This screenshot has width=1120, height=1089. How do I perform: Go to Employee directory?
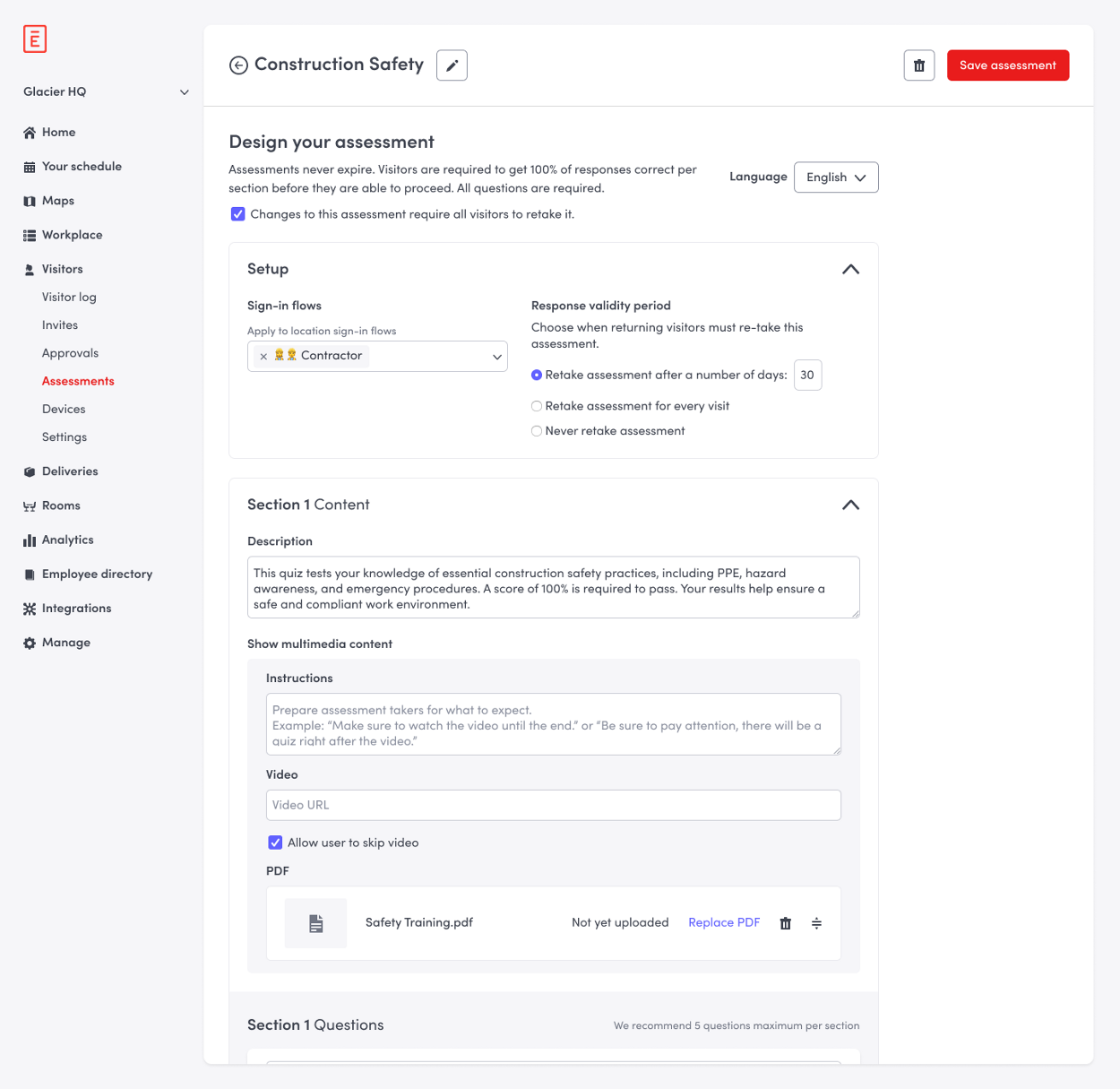[x=97, y=575]
